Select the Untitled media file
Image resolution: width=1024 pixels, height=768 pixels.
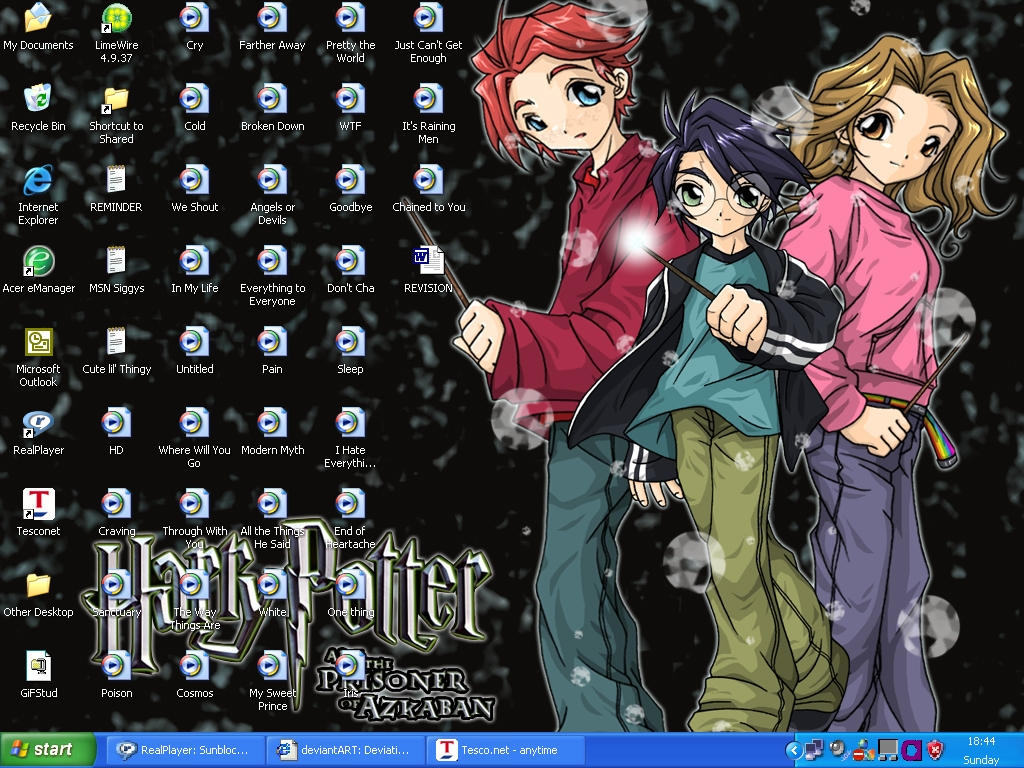click(x=195, y=342)
